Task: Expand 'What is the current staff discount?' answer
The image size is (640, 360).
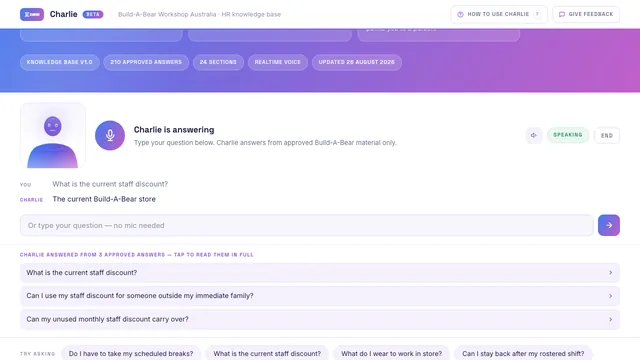Action: pyautogui.click(x=320, y=273)
